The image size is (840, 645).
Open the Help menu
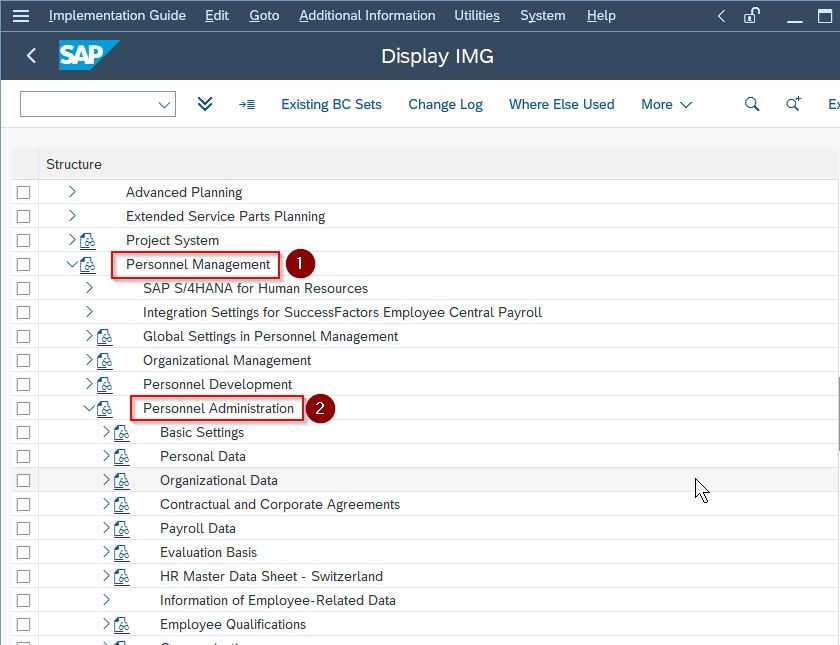pyautogui.click(x=601, y=16)
